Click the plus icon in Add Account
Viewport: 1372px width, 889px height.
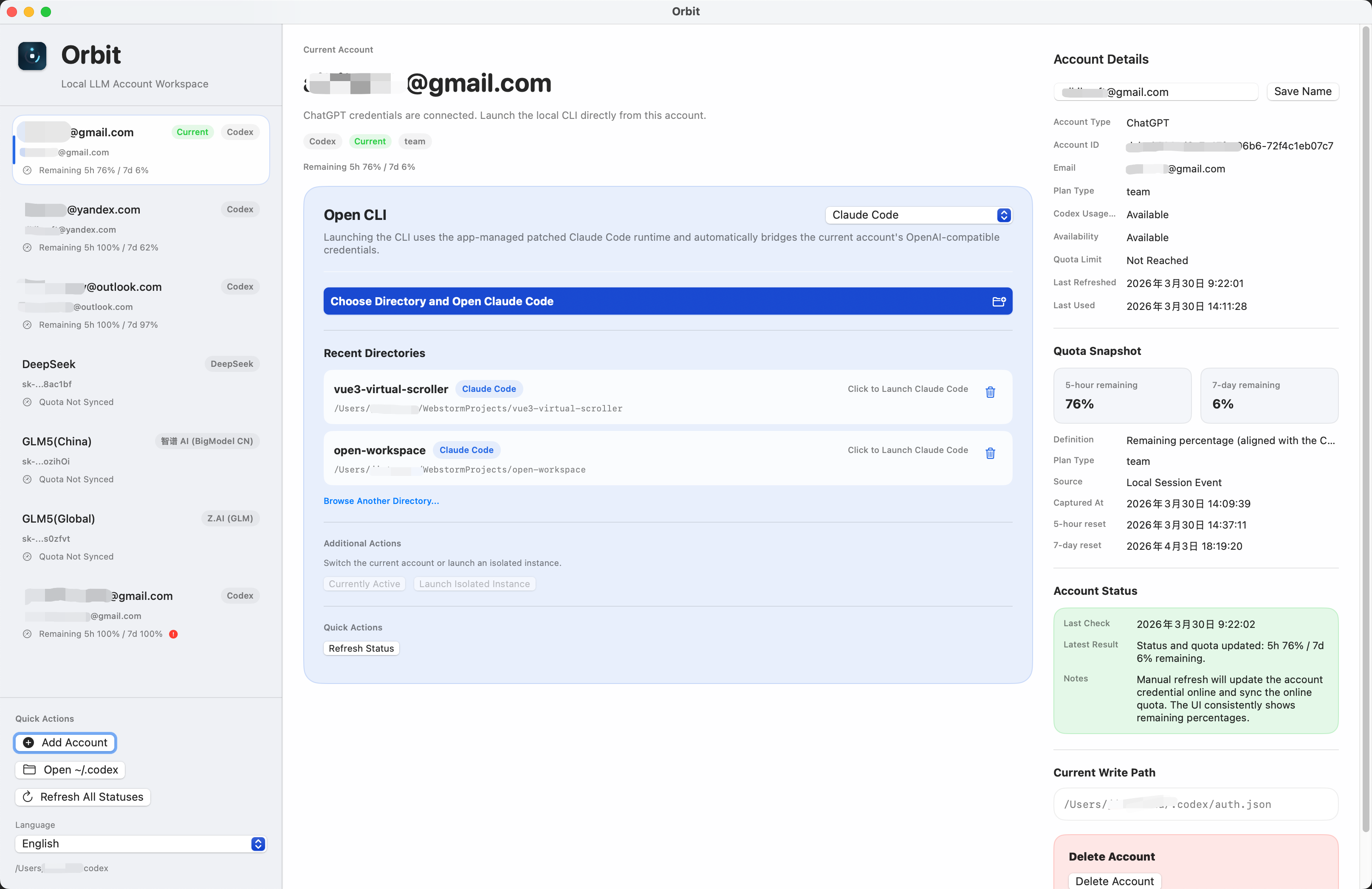tap(28, 743)
